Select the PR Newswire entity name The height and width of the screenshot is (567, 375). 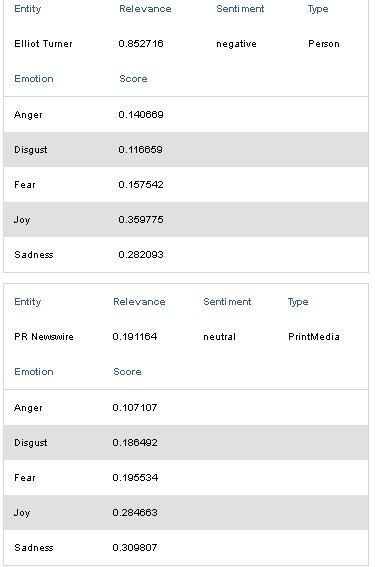pyautogui.click(x=44, y=337)
